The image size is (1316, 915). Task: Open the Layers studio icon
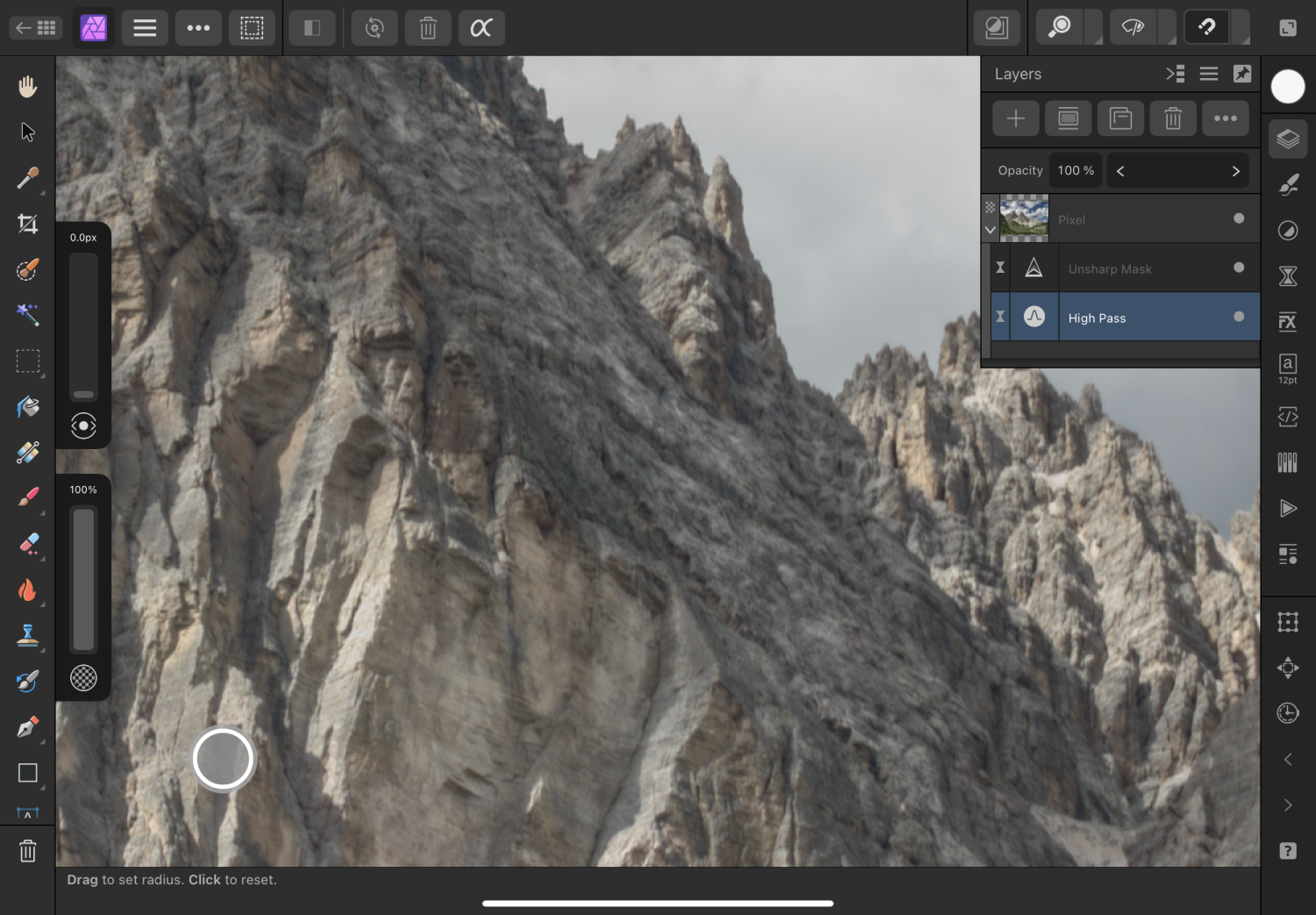(1287, 139)
